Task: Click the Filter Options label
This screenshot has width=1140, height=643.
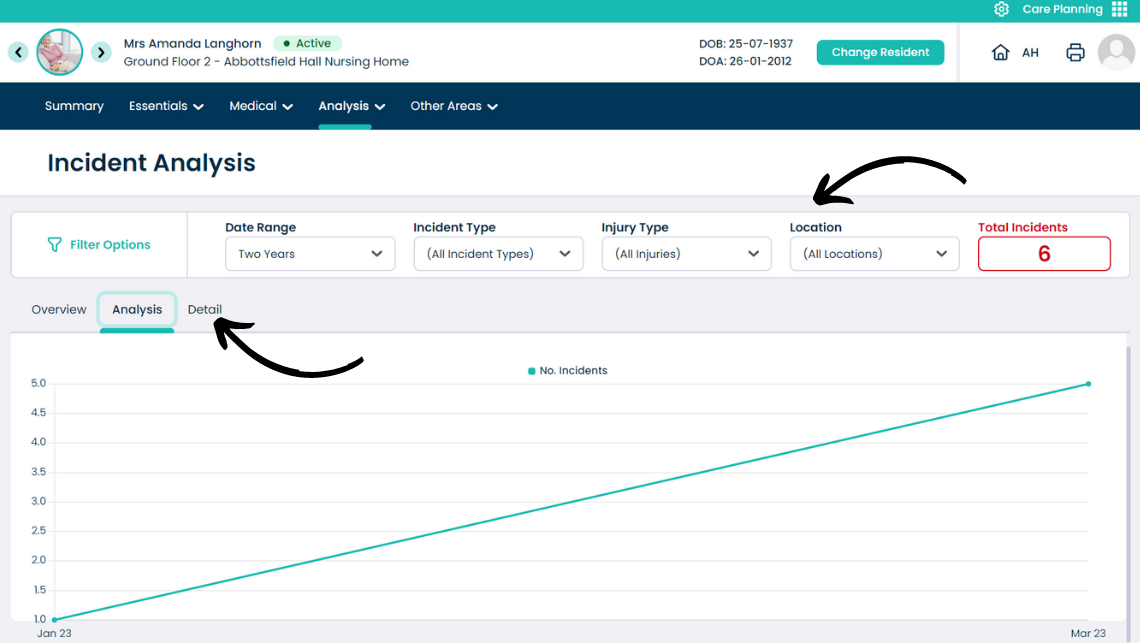Action: tap(111, 245)
